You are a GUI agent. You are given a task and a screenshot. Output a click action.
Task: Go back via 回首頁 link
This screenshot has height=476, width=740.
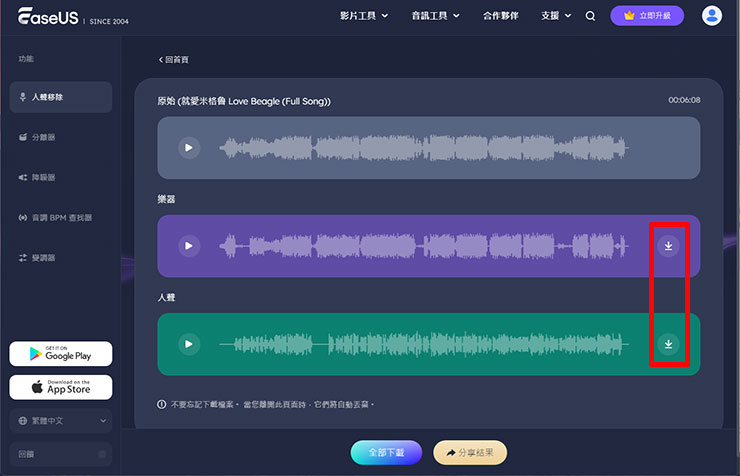(176, 60)
